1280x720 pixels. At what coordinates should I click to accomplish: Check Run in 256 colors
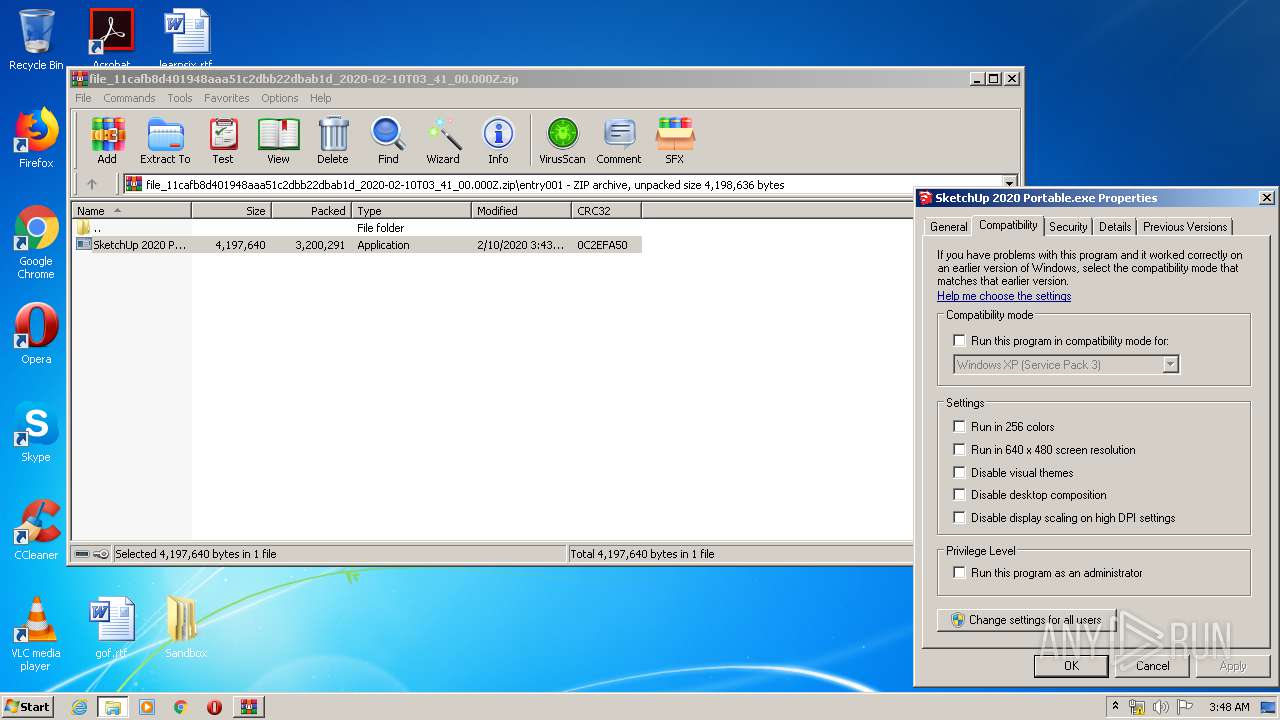[x=960, y=427]
